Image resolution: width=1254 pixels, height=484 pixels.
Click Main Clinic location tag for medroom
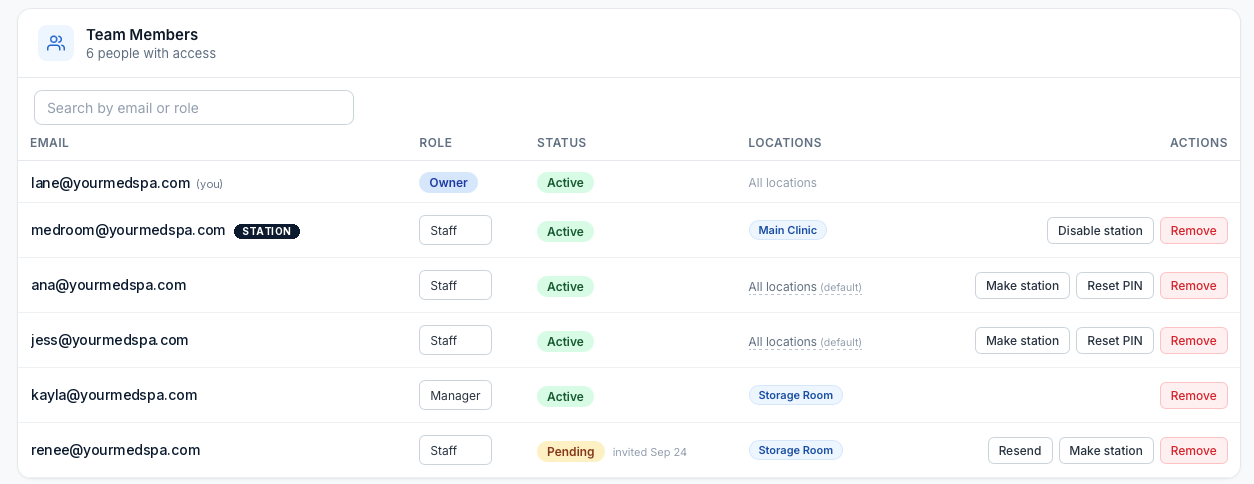[x=787, y=231]
